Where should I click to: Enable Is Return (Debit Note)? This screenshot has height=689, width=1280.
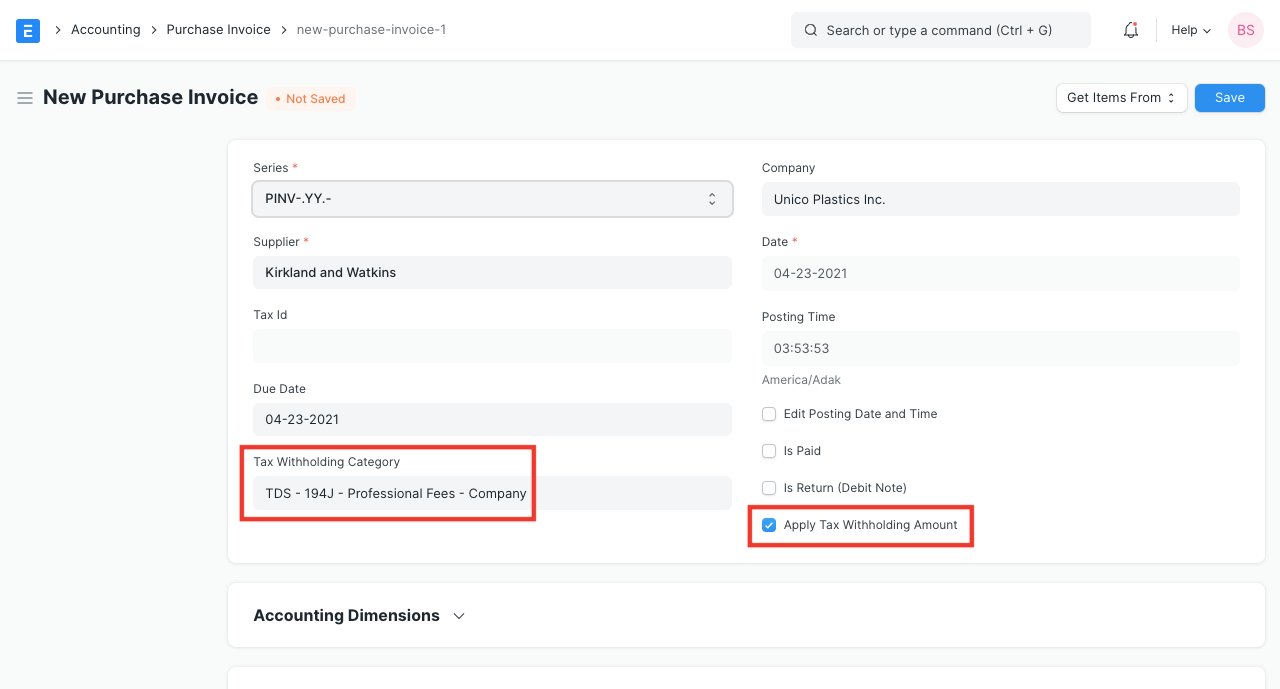click(x=769, y=487)
